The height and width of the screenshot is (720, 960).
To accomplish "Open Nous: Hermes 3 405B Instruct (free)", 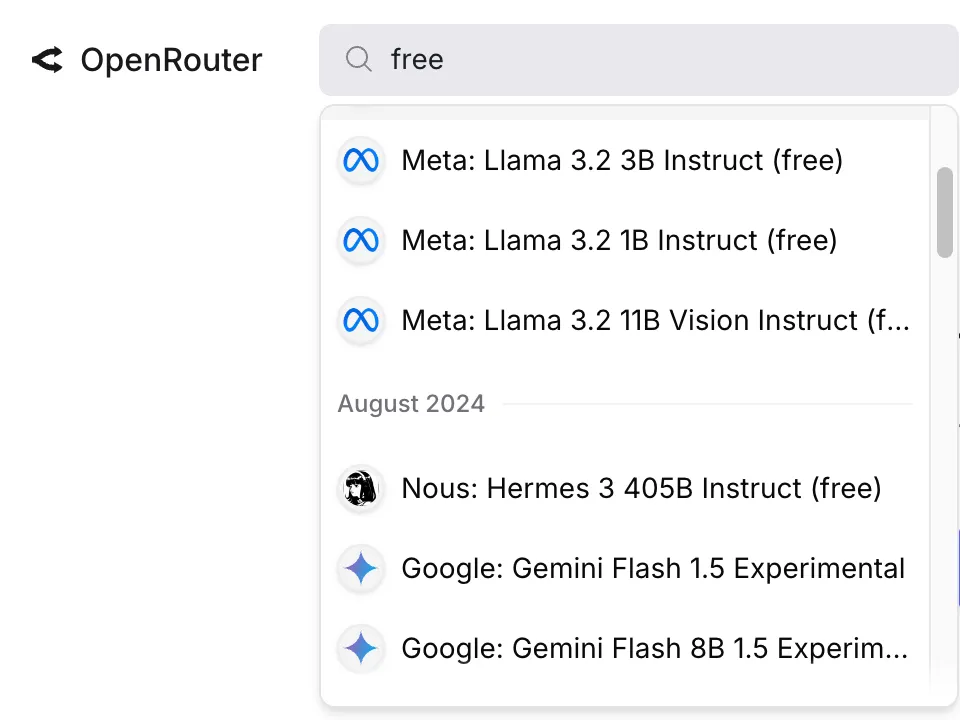I will (x=641, y=489).
